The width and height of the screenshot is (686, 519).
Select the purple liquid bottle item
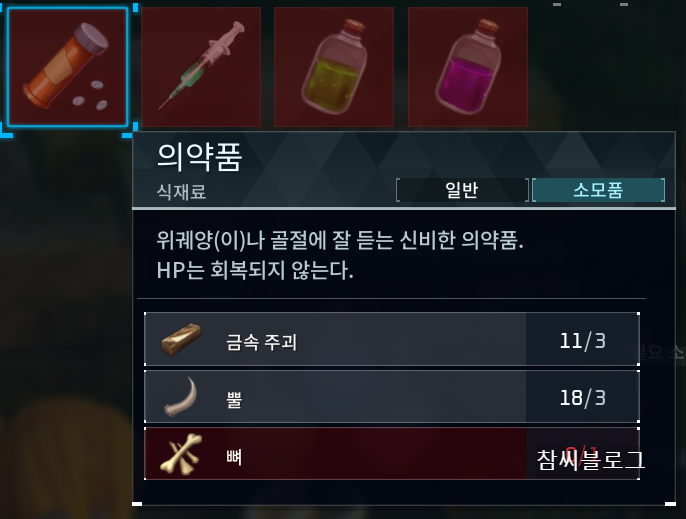468,67
